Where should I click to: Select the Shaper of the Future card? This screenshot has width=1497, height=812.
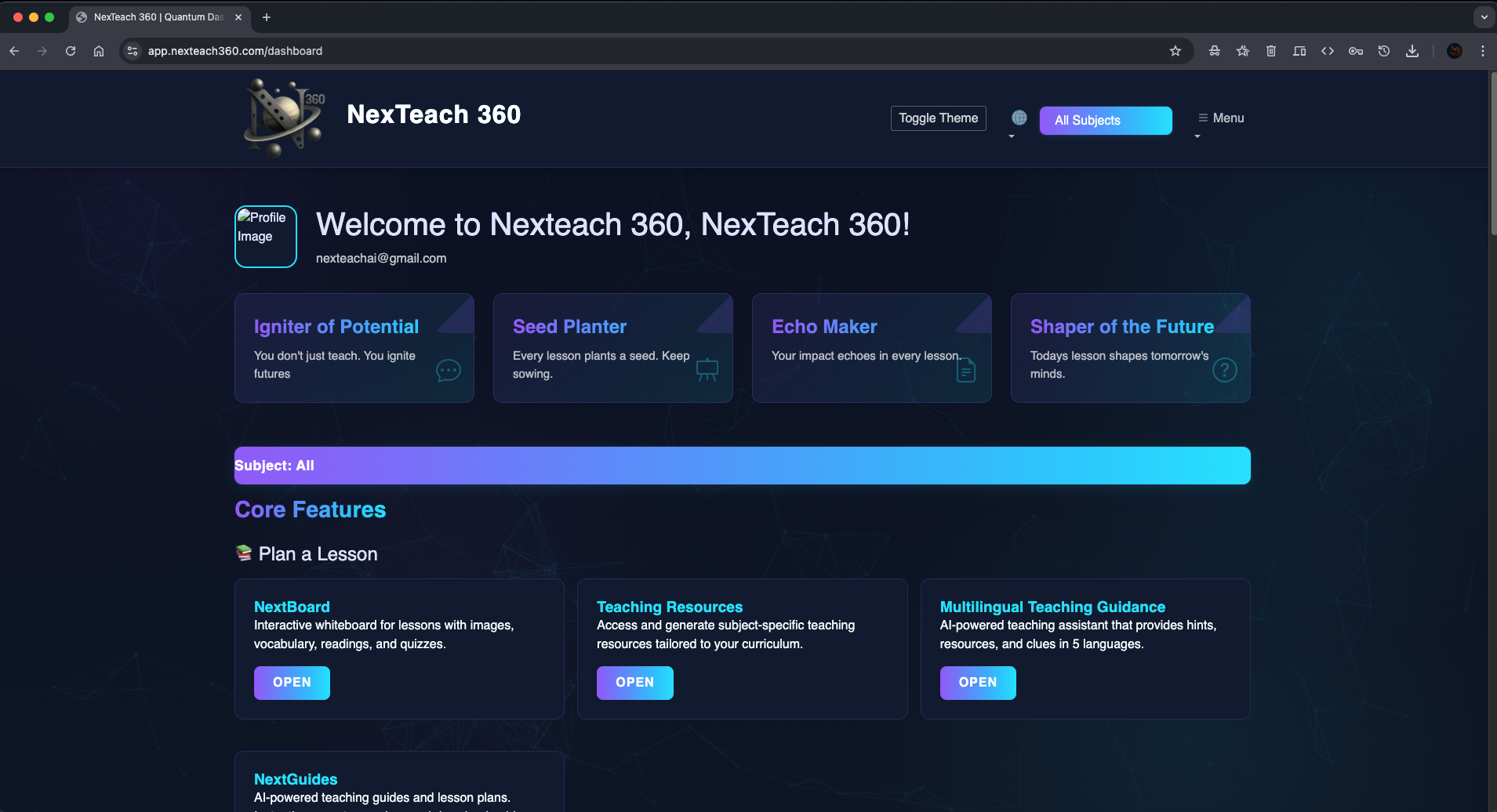coord(1131,348)
